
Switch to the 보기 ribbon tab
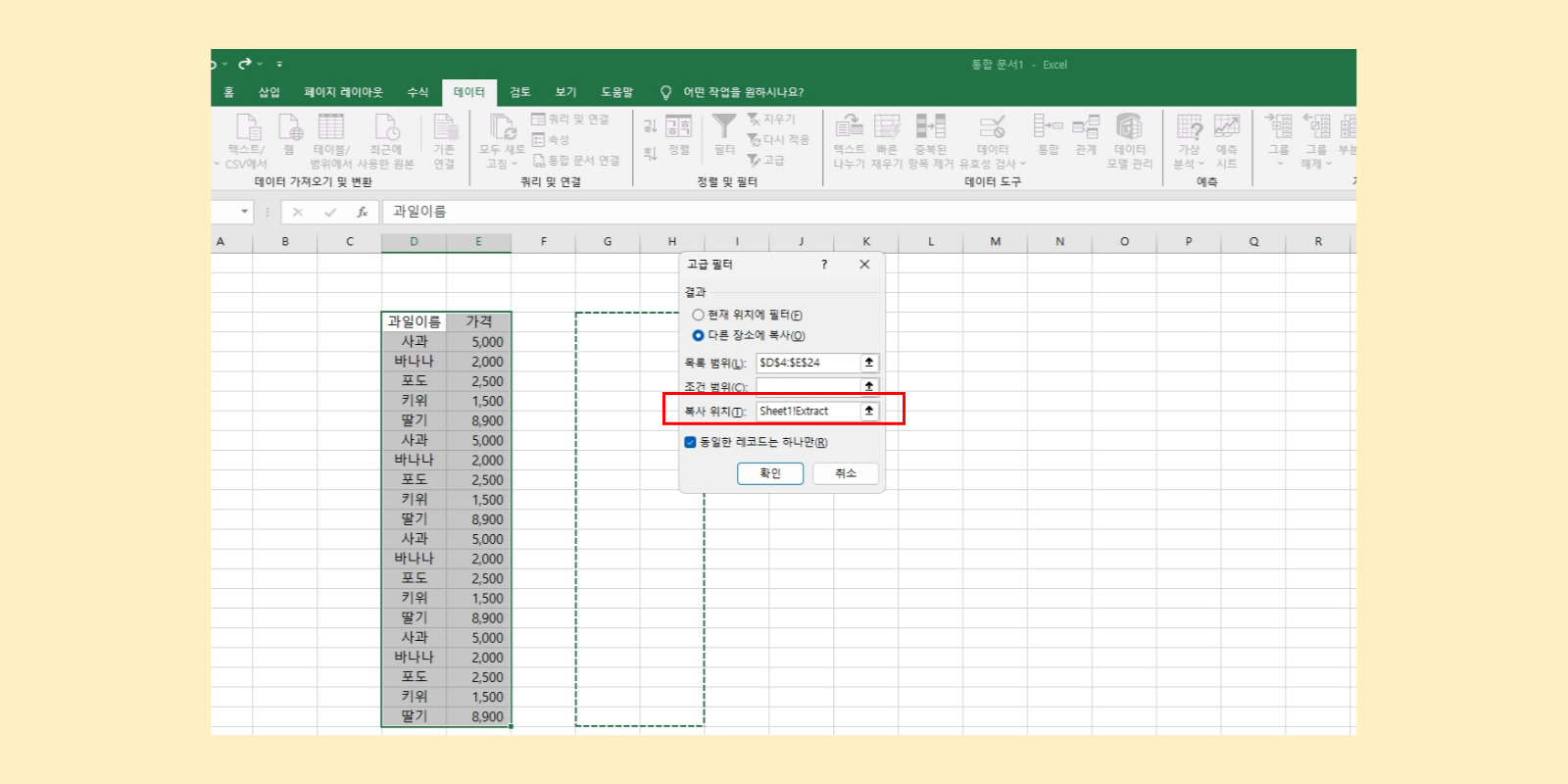(x=566, y=92)
